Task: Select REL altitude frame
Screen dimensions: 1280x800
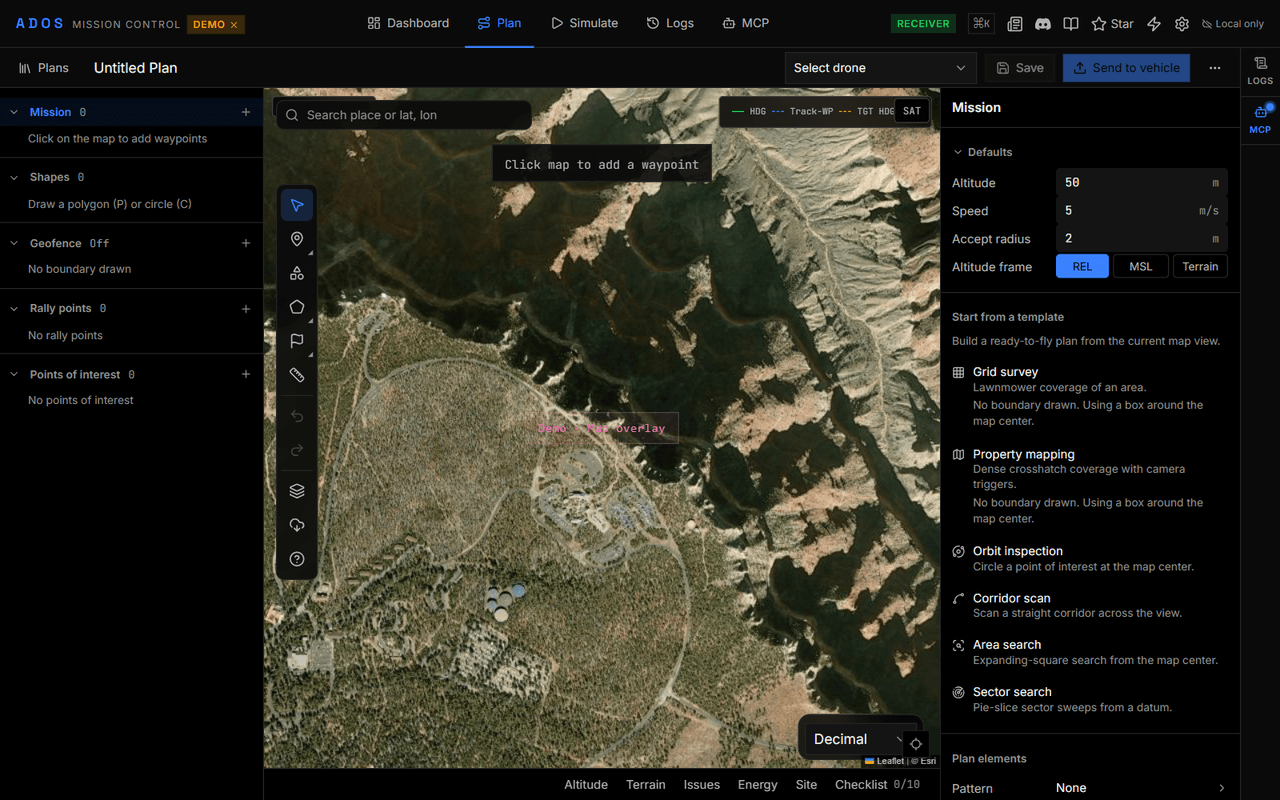Action: tap(1082, 266)
